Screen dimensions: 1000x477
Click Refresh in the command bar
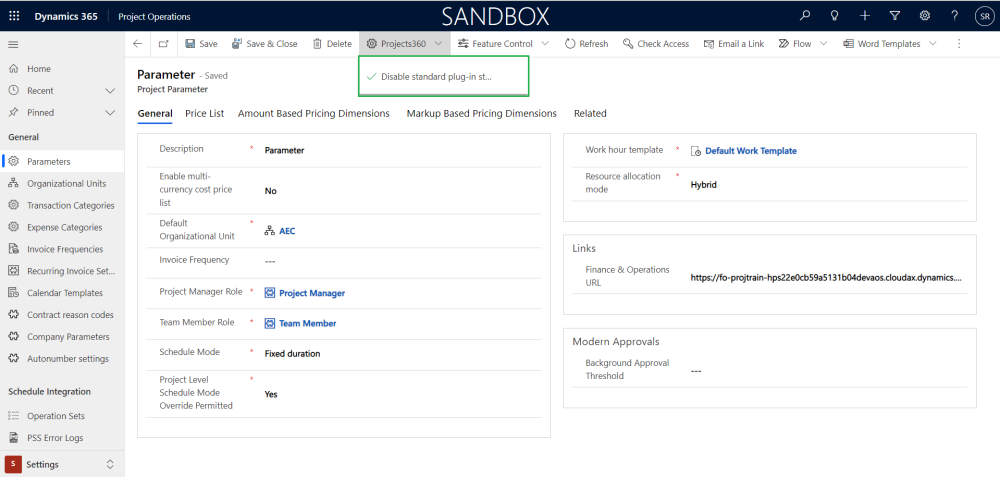pos(587,43)
